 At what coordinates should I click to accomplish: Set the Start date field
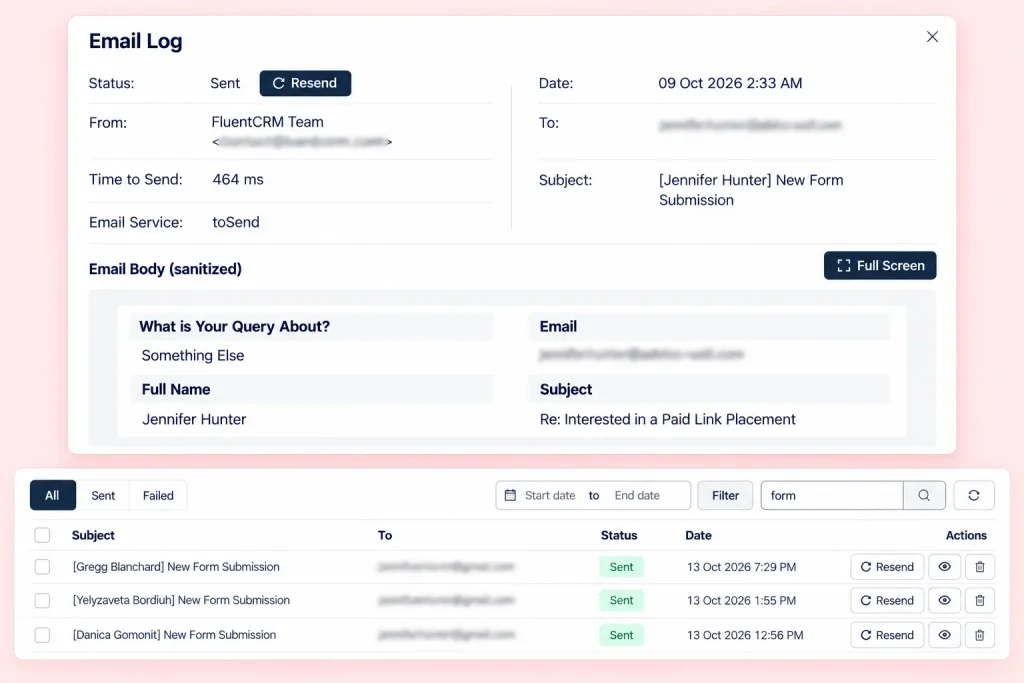click(x=550, y=496)
